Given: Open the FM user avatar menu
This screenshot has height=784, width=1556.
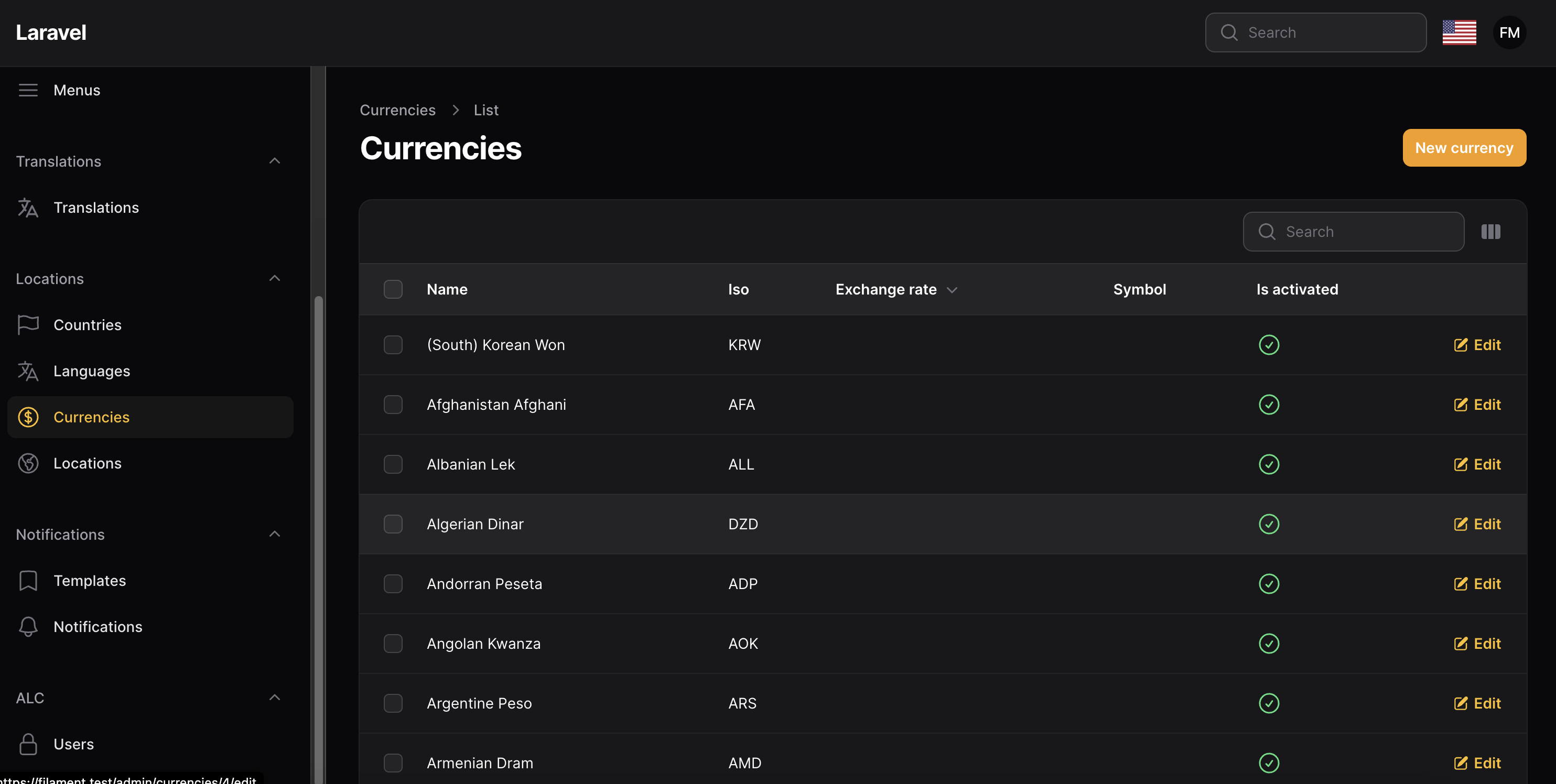Looking at the screenshot, I should [1509, 32].
